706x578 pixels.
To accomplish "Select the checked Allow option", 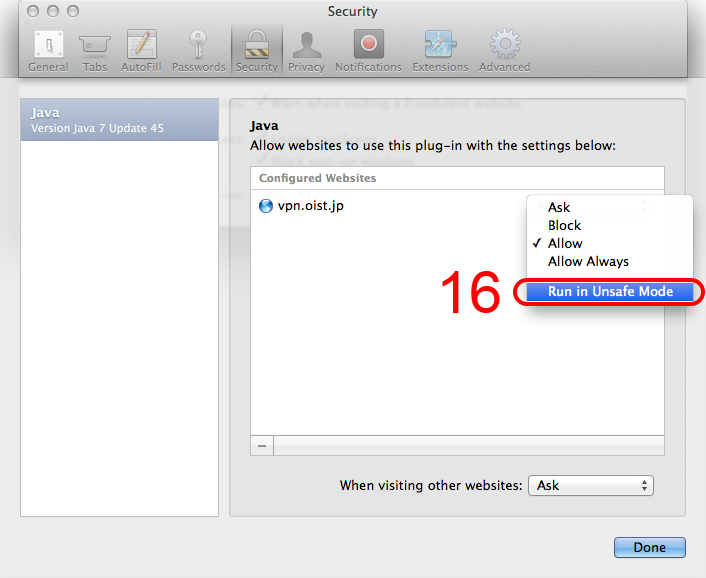I will tap(565, 243).
